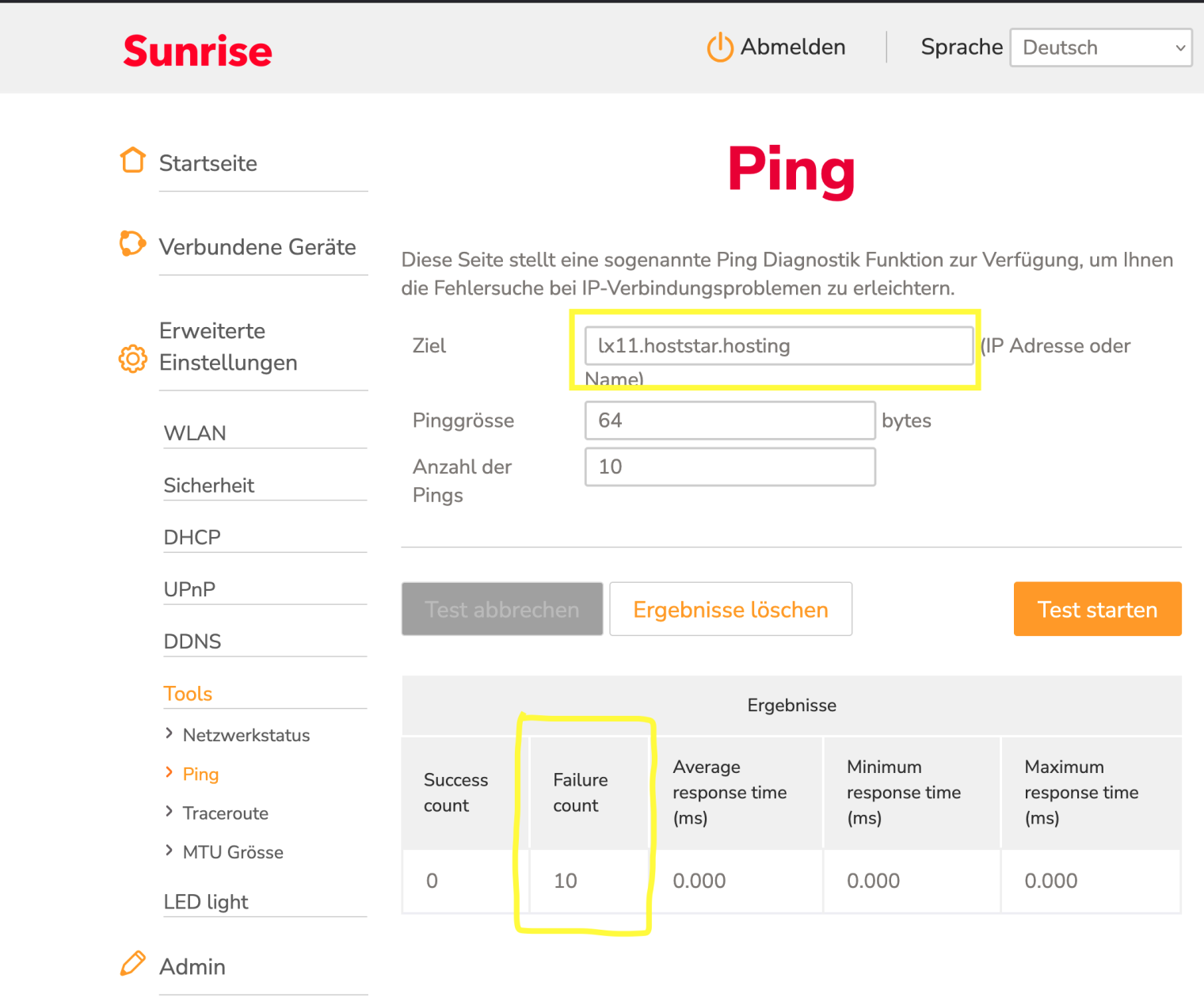Log out via Abmelden link
This screenshot has width=1204, height=1005.
(x=792, y=48)
